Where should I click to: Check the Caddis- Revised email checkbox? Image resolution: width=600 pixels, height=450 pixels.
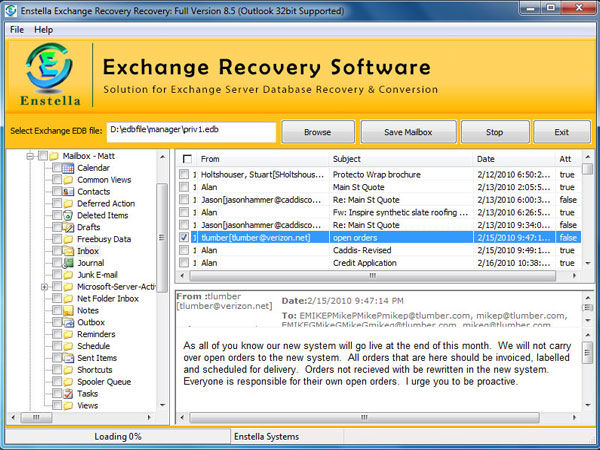tap(184, 250)
